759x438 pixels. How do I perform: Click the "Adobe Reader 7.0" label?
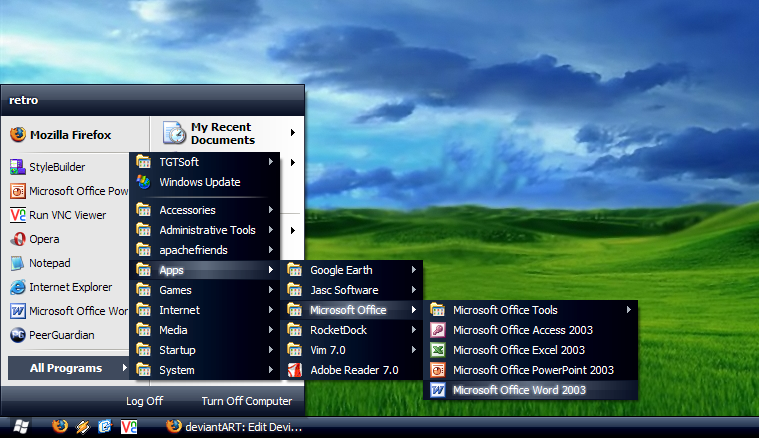tap(354, 370)
